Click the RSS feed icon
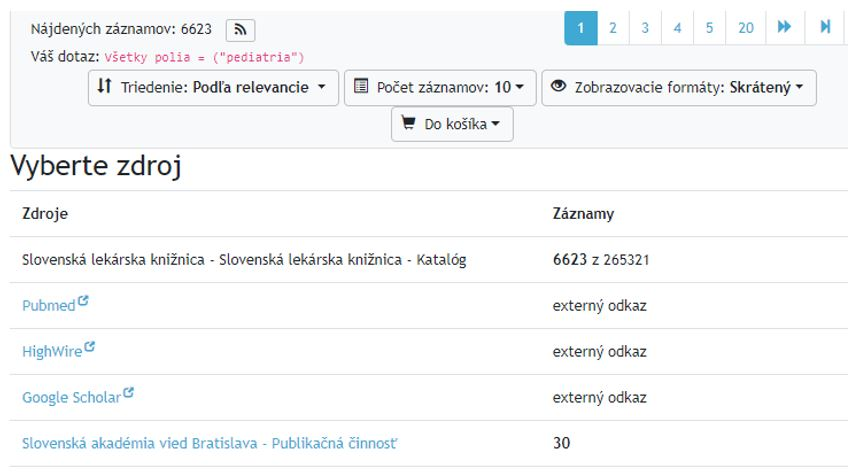Image resolution: width=851 pixels, height=474 pixels. coord(240,30)
